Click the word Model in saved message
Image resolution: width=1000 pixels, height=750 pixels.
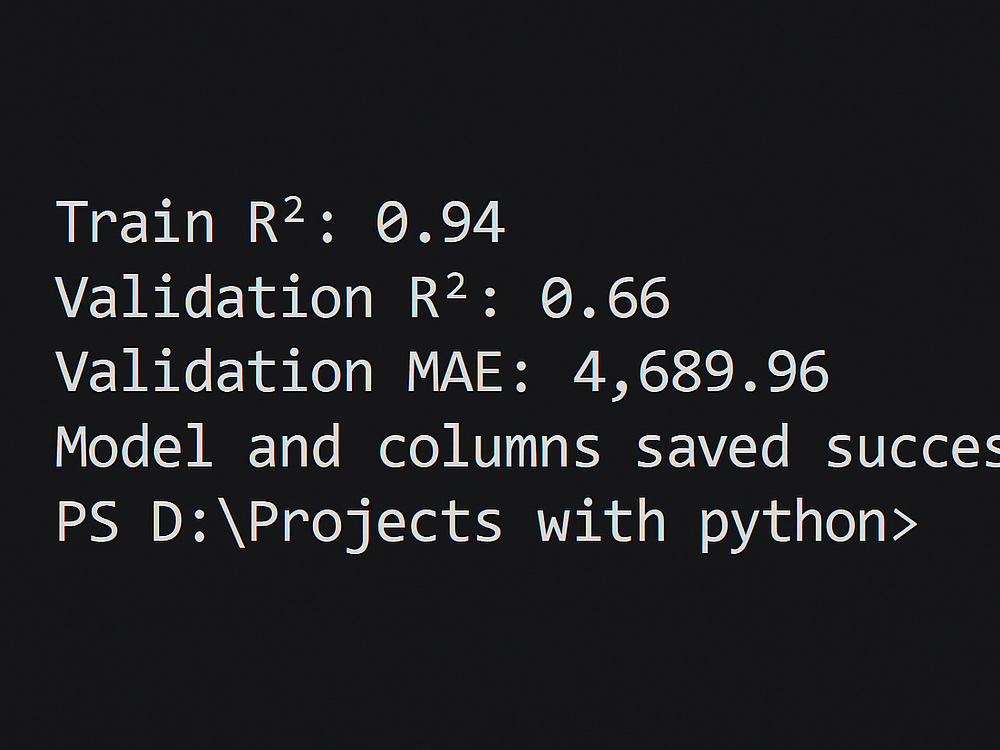tap(134, 446)
